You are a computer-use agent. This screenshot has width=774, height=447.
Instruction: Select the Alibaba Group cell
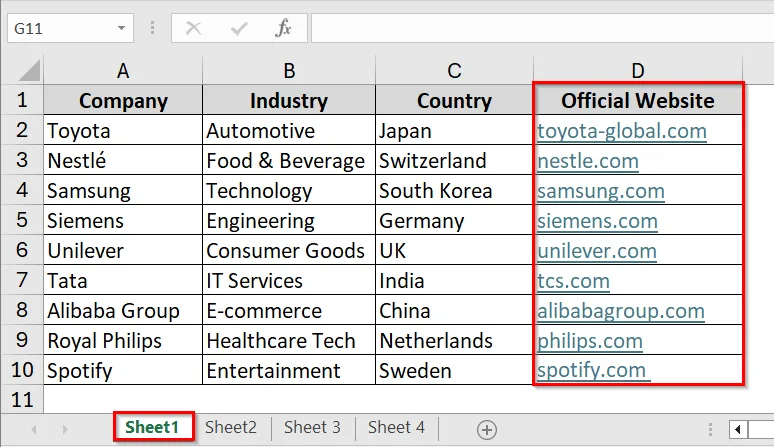[x=123, y=310]
